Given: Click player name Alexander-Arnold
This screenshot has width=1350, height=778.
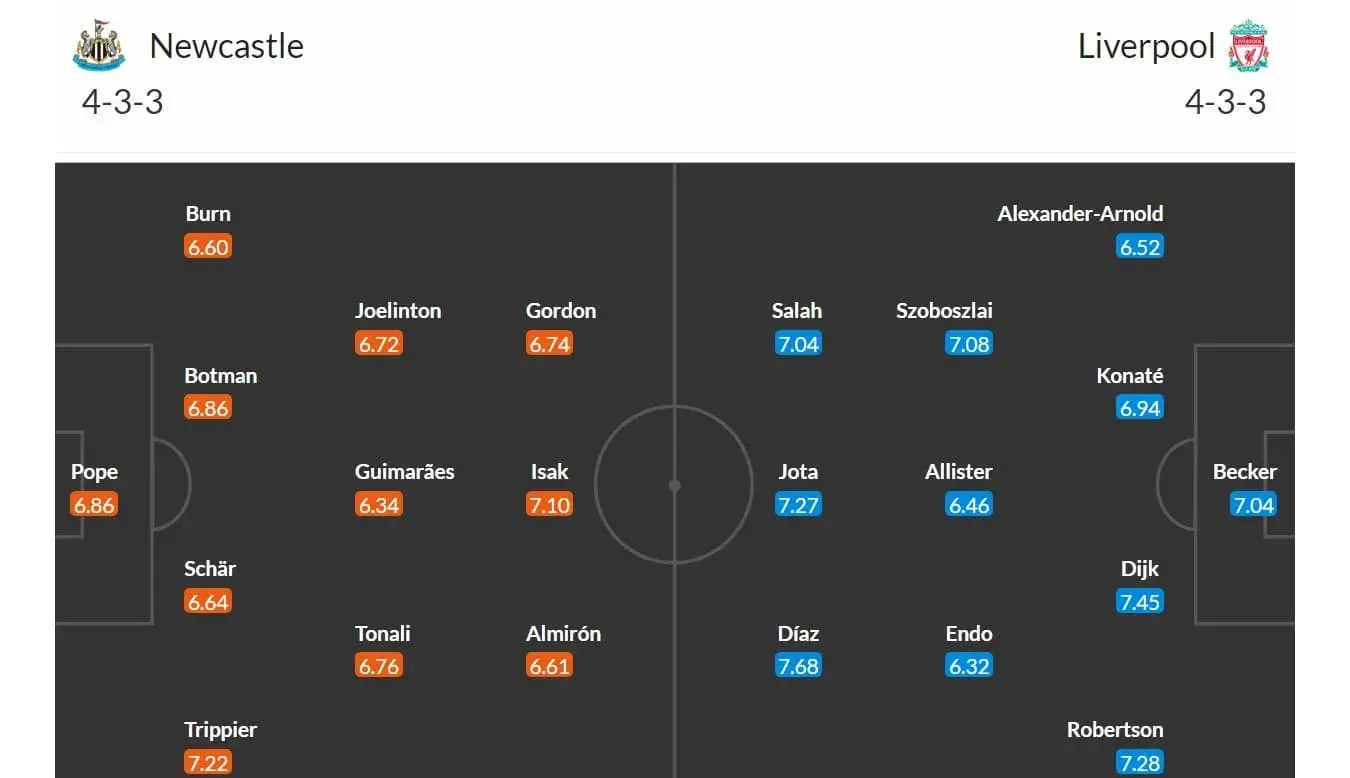Looking at the screenshot, I should tap(1080, 214).
